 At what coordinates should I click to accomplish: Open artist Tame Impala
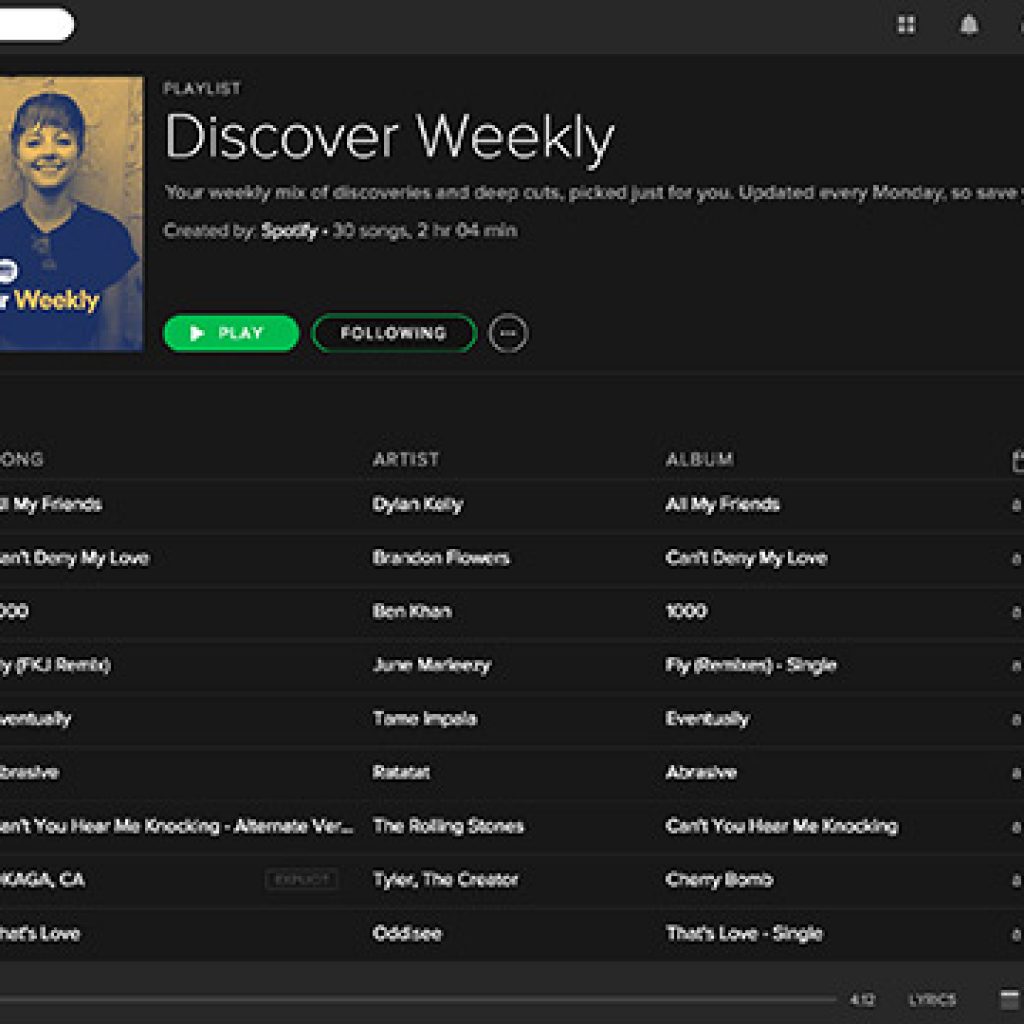click(424, 719)
